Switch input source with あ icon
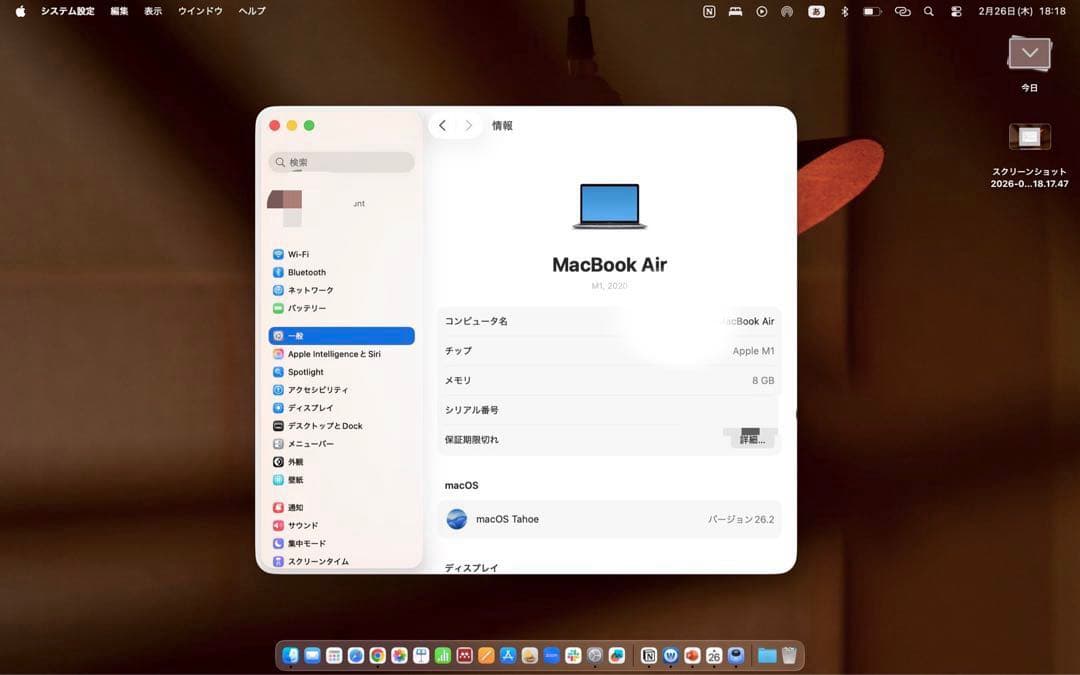1080x675 pixels. coord(816,11)
